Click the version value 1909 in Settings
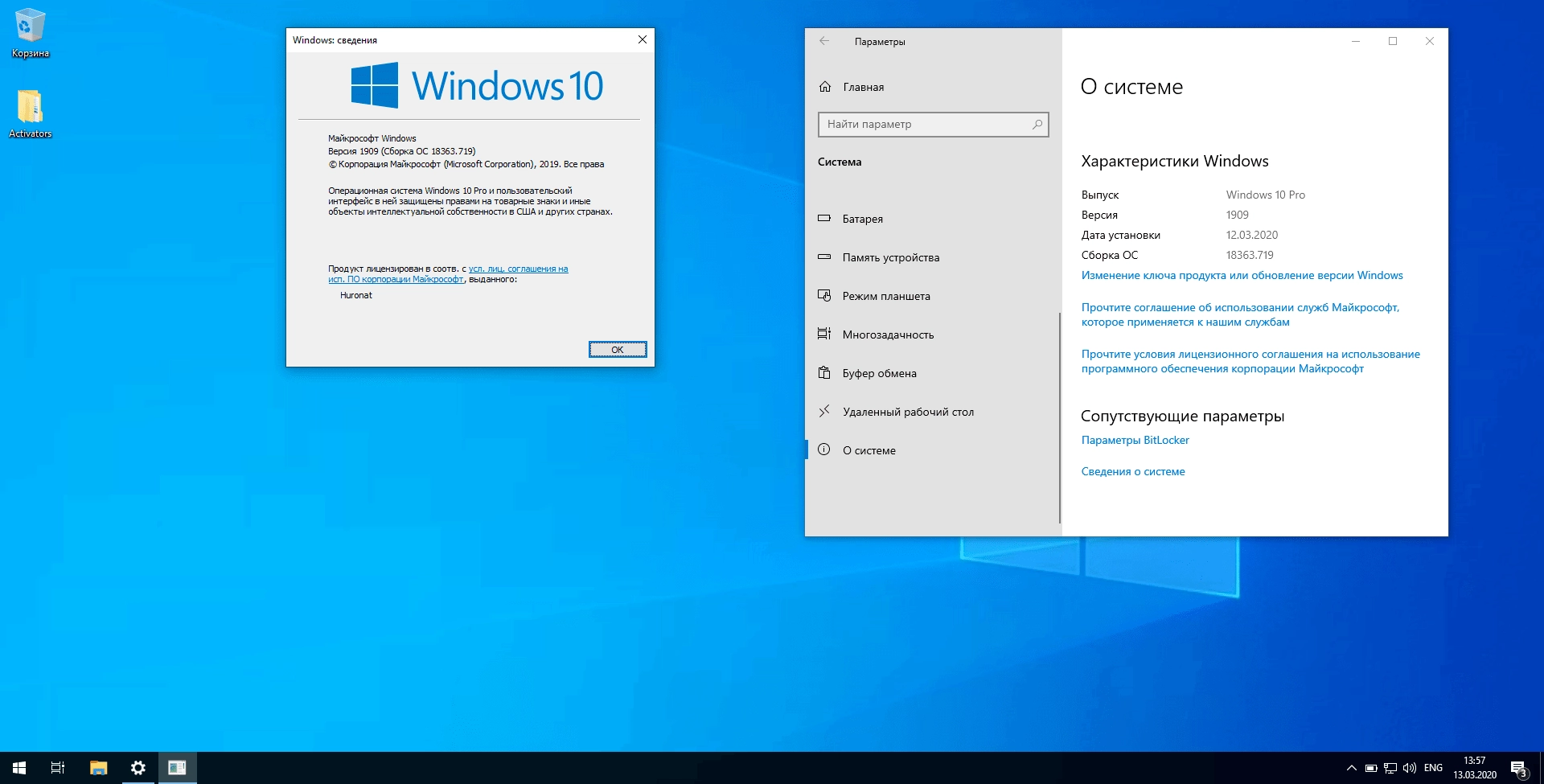This screenshot has width=1544, height=784. pos(1238,215)
